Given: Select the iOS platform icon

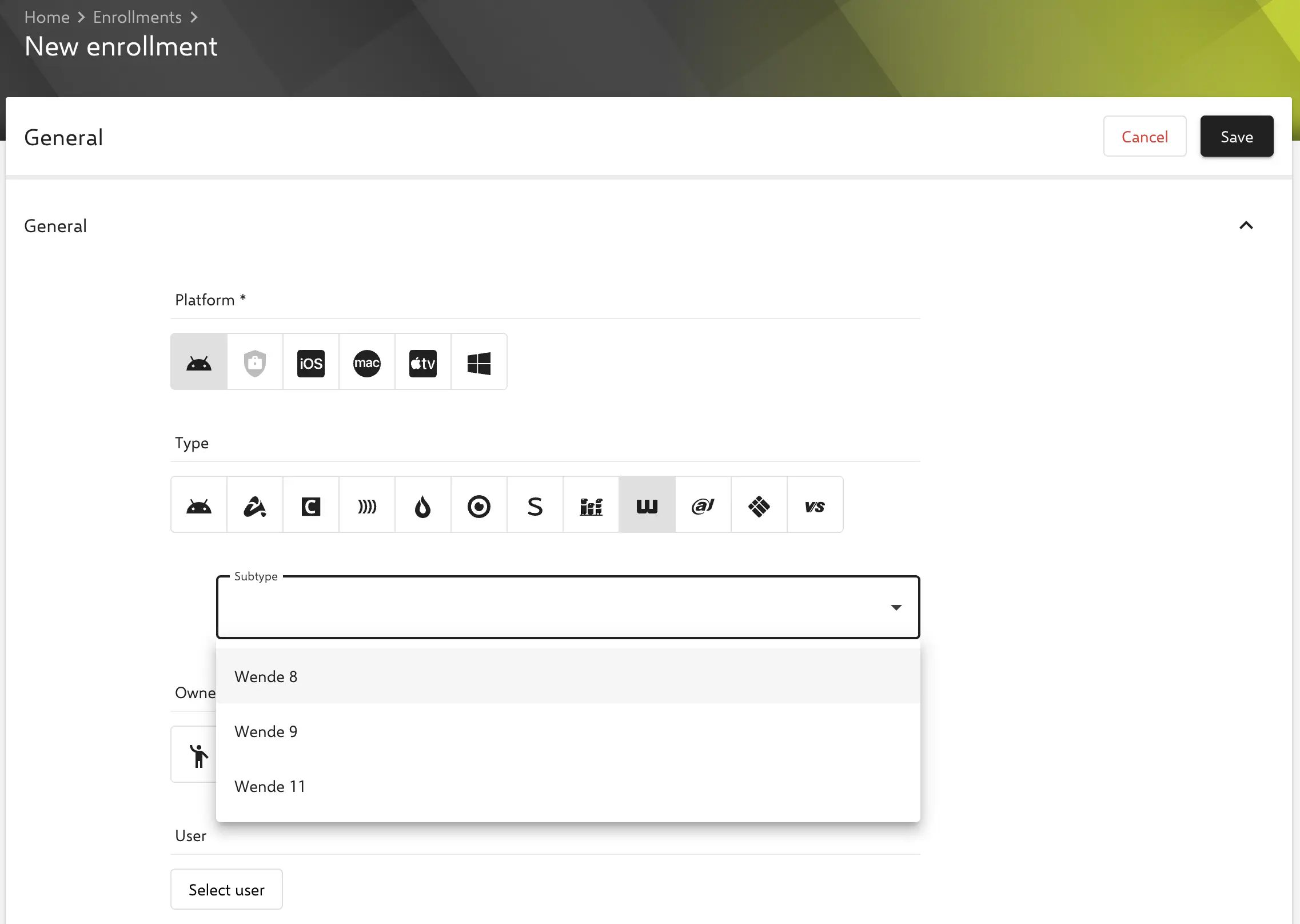Looking at the screenshot, I should point(311,363).
